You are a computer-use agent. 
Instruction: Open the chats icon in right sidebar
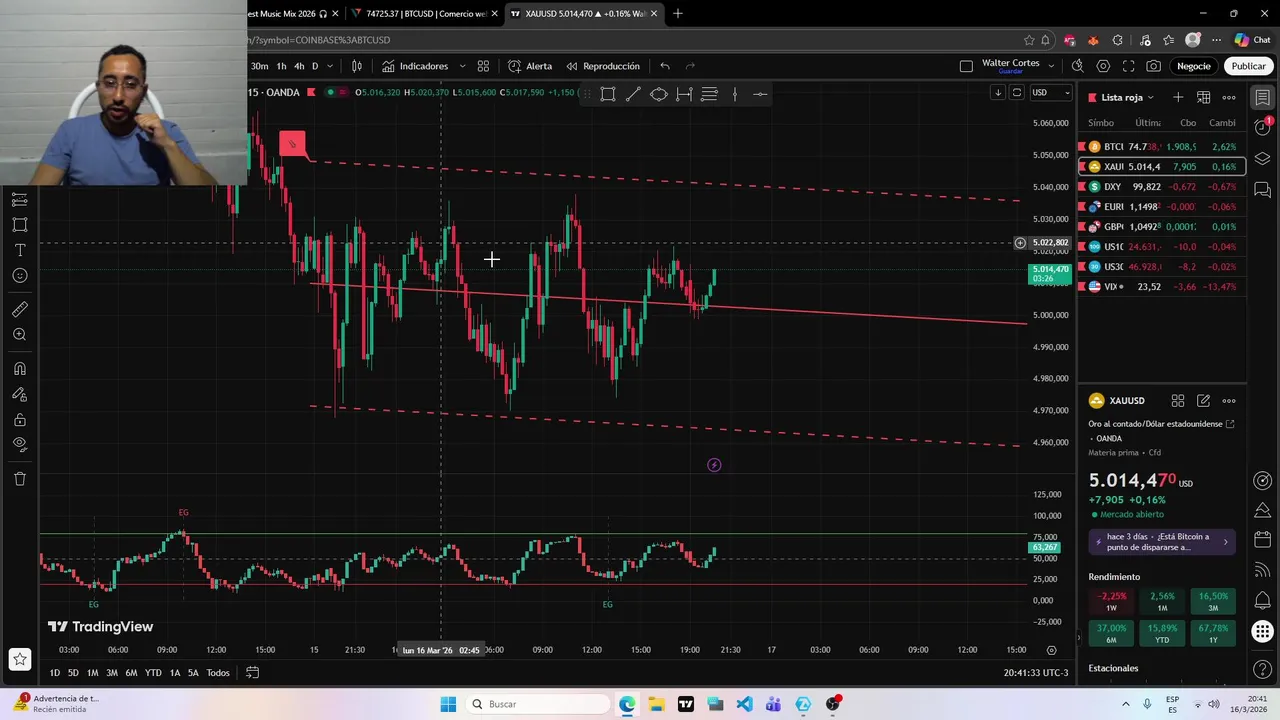(1263, 190)
